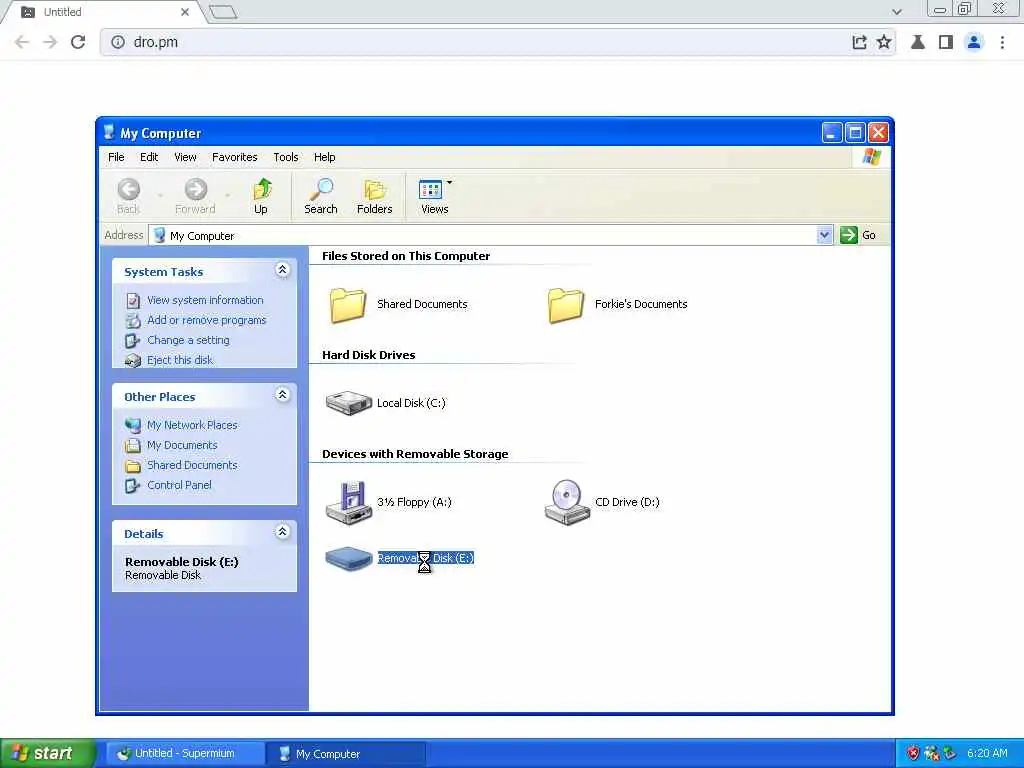Viewport: 1024px width, 768px height.
Task: Select the CD Drive (D:) icon
Action: click(567, 503)
